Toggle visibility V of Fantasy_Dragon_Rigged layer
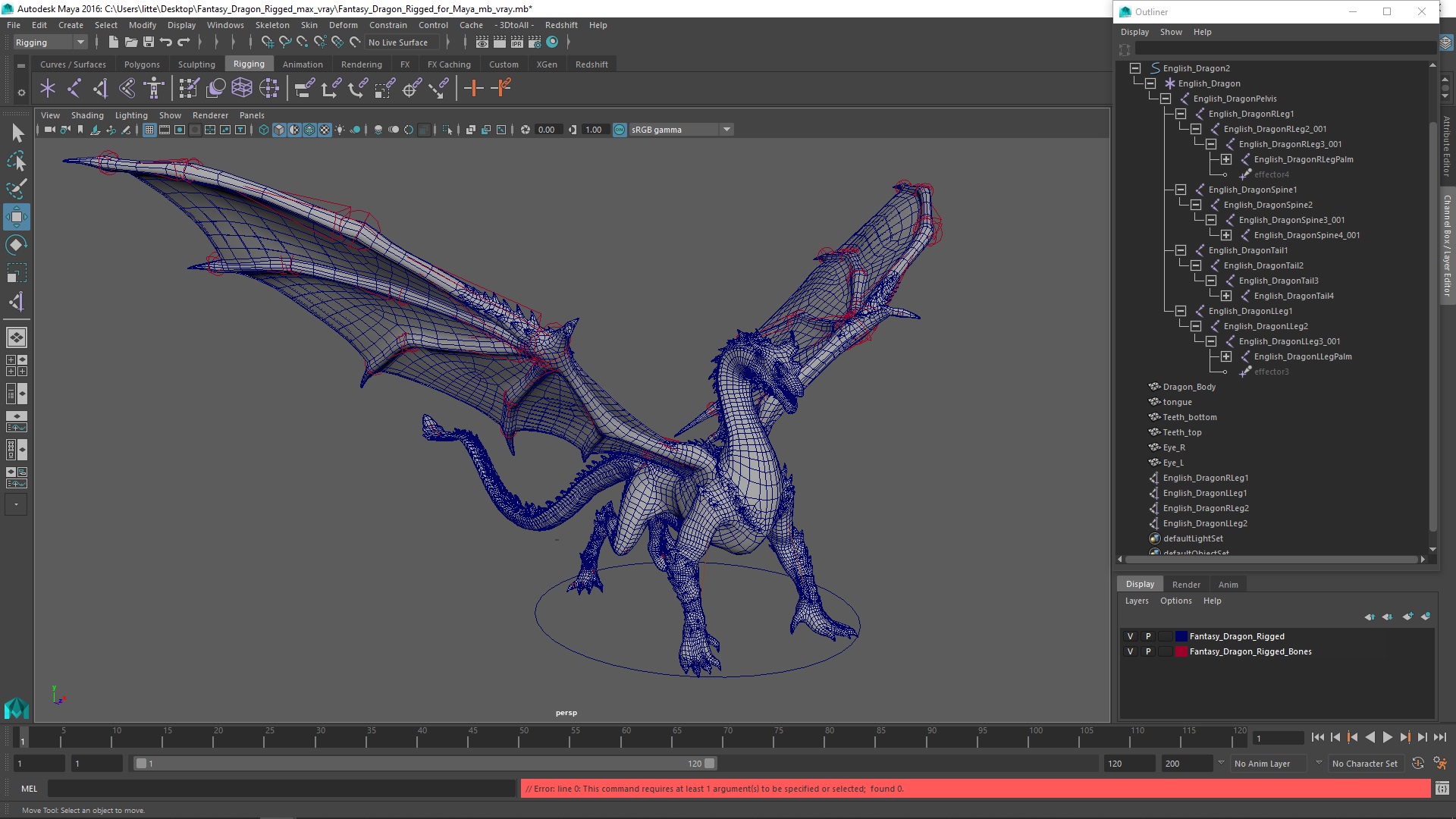 pyautogui.click(x=1130, y=636)
